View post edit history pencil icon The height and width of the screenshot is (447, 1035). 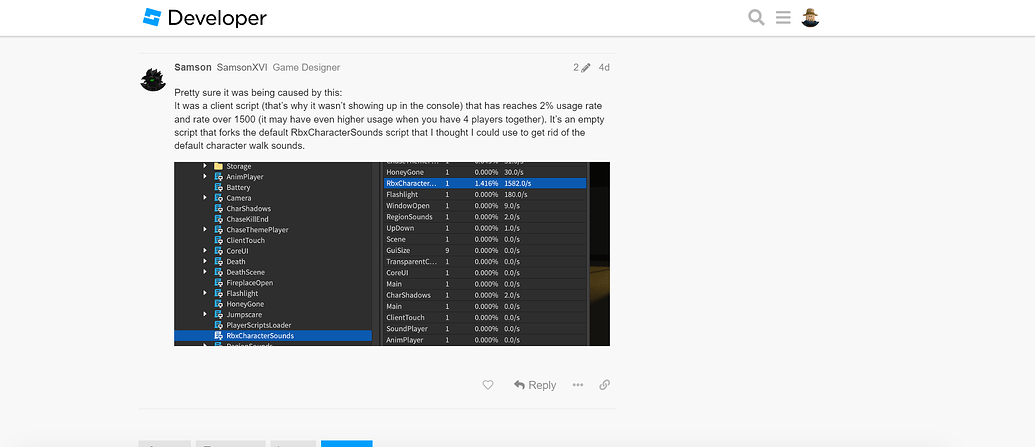coord(582,67)
